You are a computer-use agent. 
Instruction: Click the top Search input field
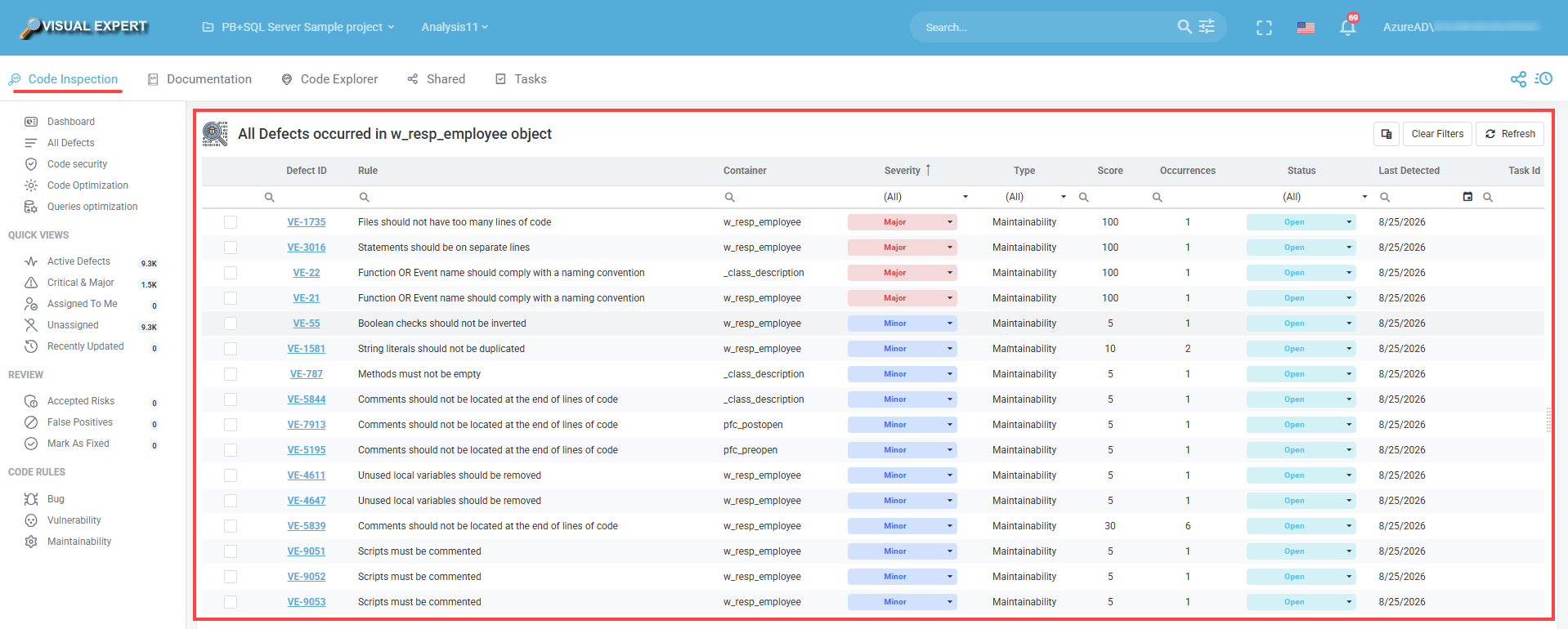[x=1046, y=27]
